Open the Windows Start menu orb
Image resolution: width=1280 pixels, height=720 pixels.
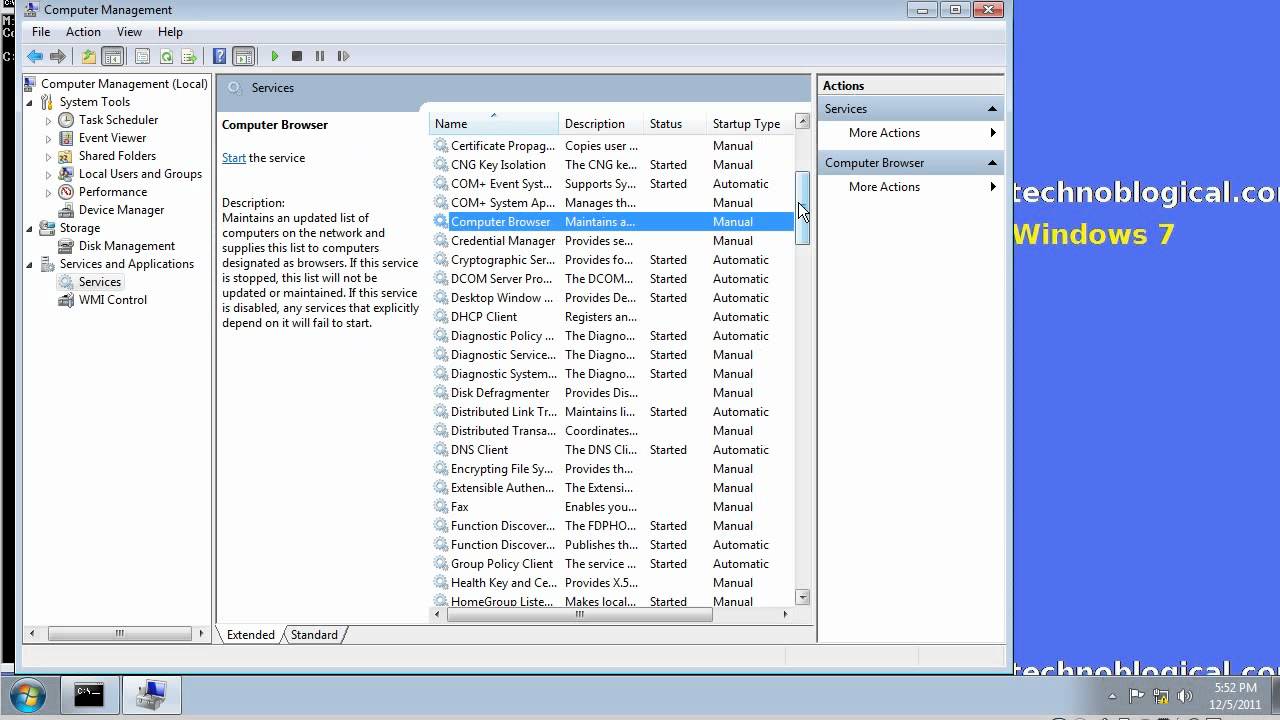coord(27,695)
